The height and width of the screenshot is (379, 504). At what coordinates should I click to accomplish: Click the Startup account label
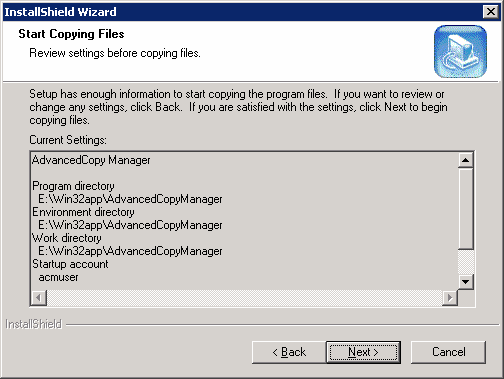(x=70, y=264)
